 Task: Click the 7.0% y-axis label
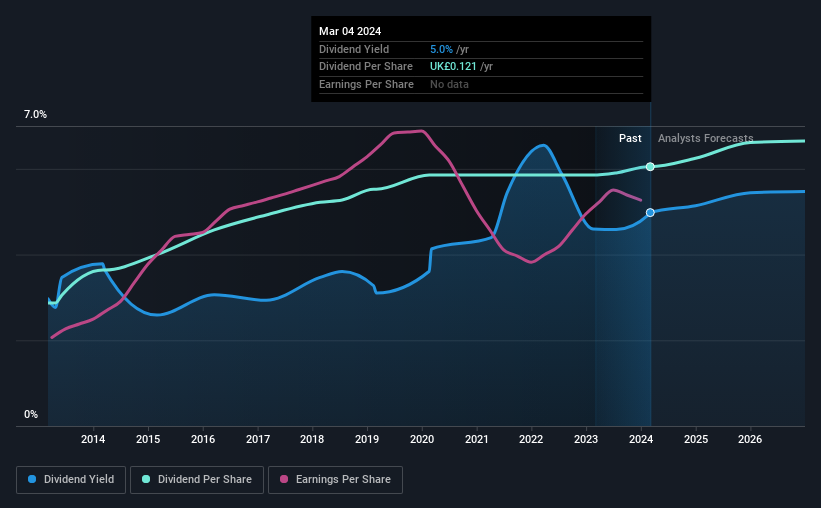click(35, 114)
